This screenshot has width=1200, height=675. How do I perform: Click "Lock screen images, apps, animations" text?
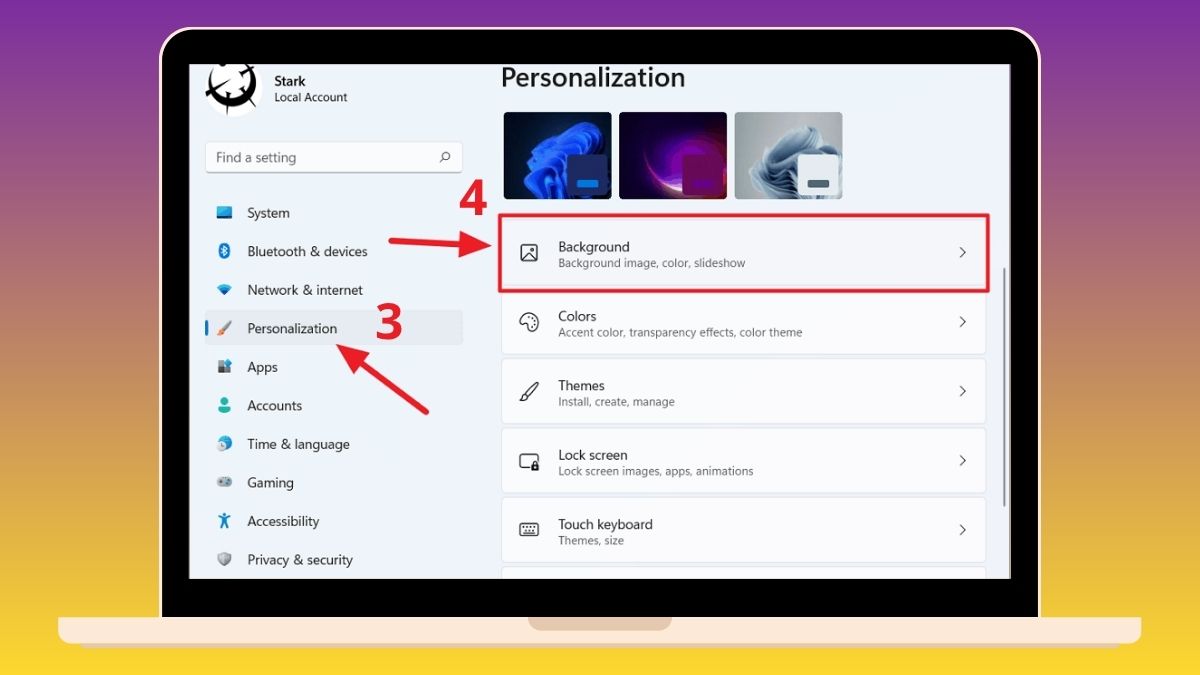(656, 471)
